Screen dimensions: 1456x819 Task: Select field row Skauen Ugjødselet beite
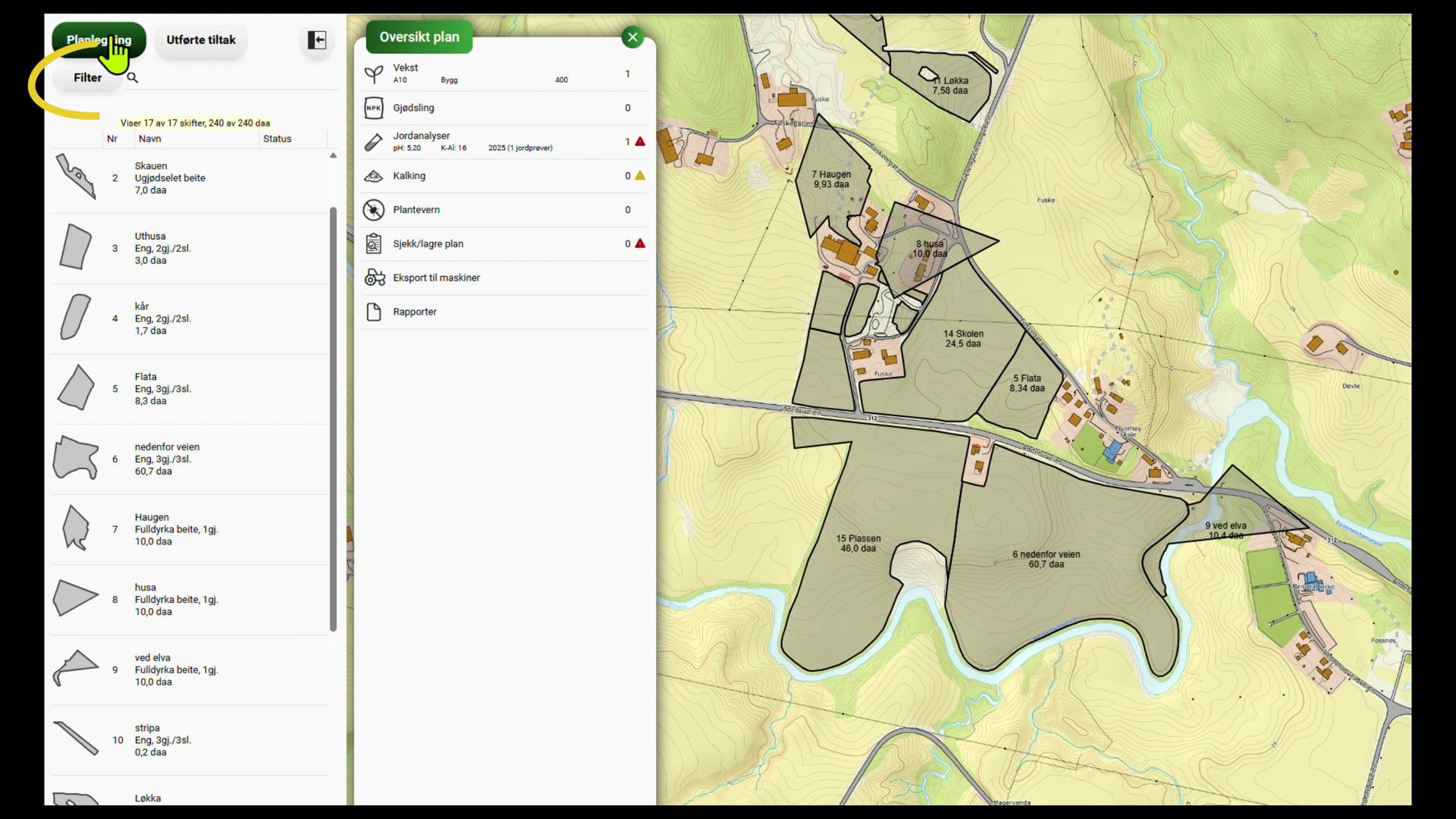pyautogui.click(x=190, y=178)
